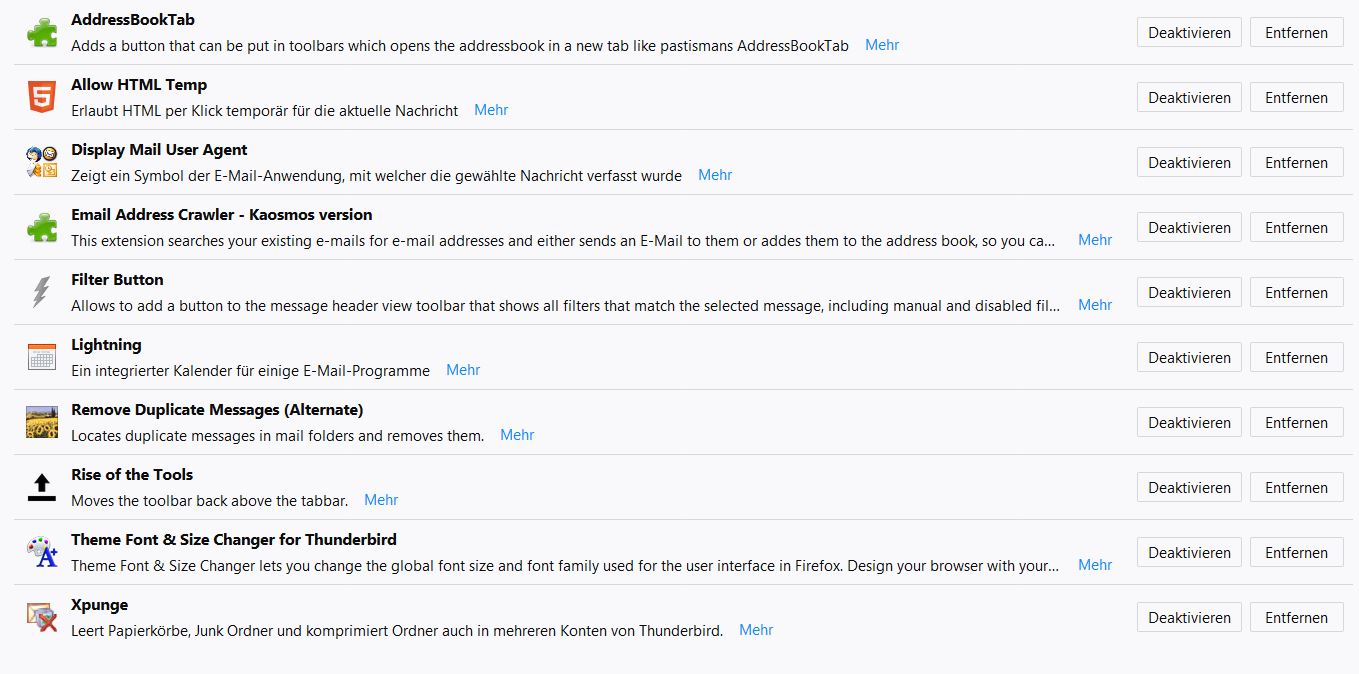Disable the Lightning calendar add-on
This screenshot has width=1359, height=674.
[x=1189, y=358]
